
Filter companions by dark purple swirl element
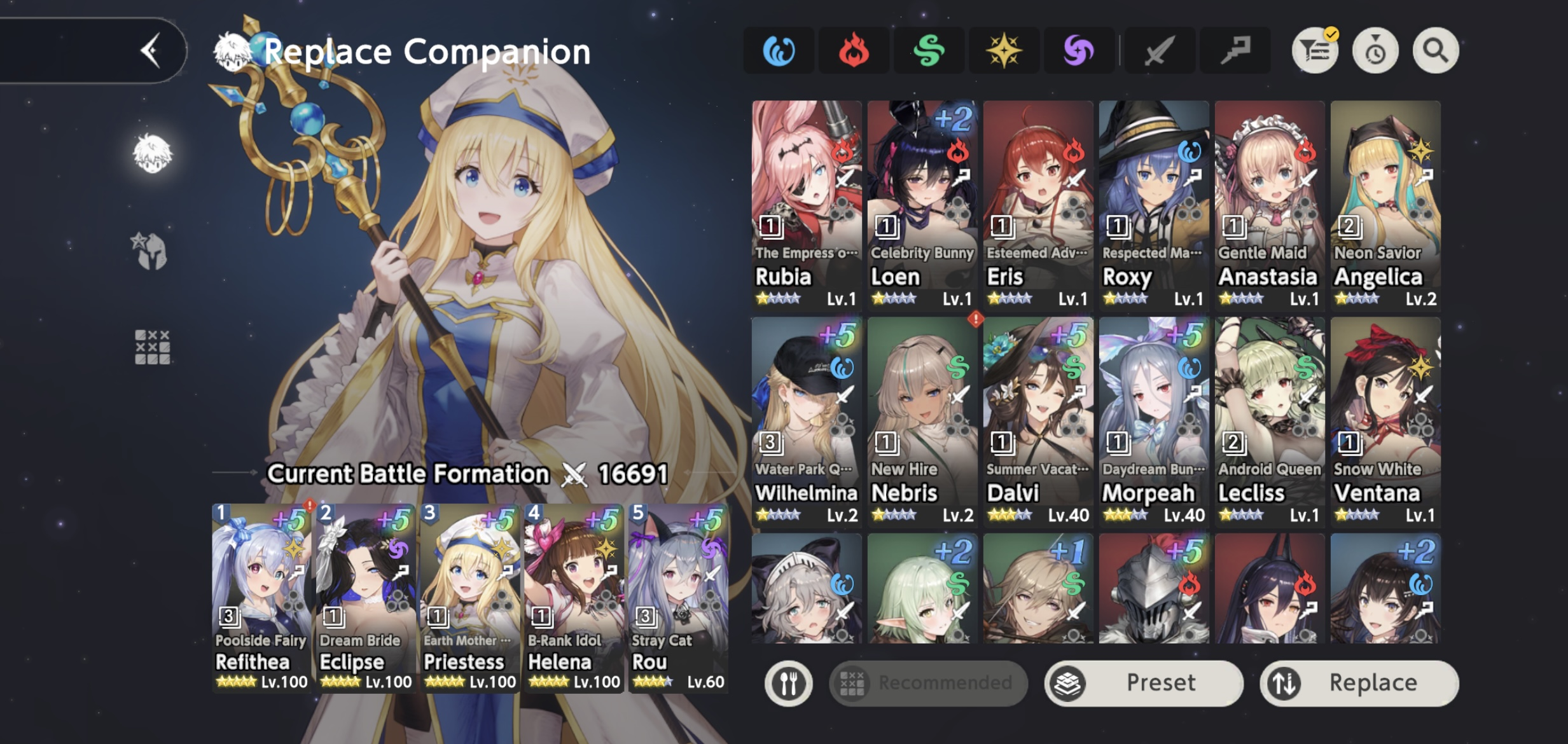[x=1079, y=51]
